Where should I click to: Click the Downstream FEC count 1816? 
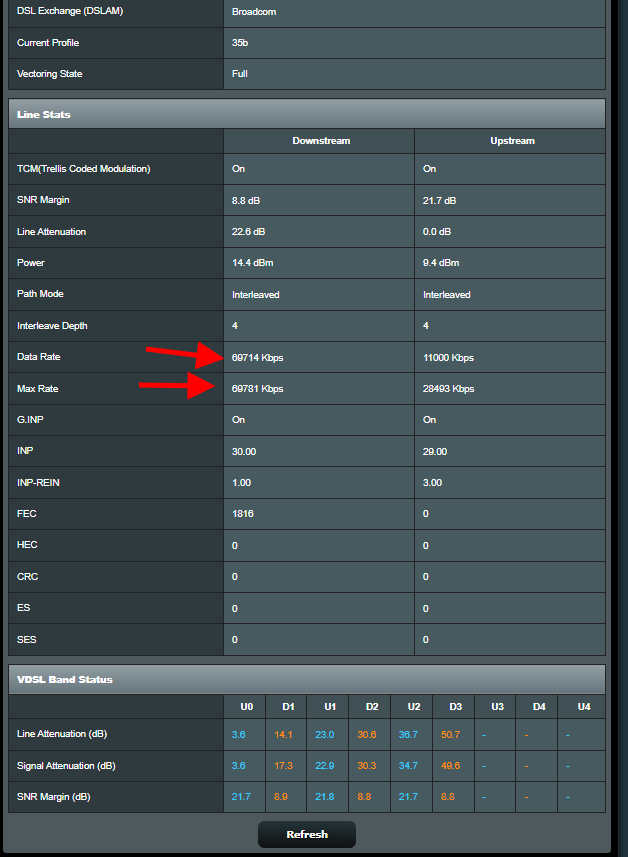point(242,514)
